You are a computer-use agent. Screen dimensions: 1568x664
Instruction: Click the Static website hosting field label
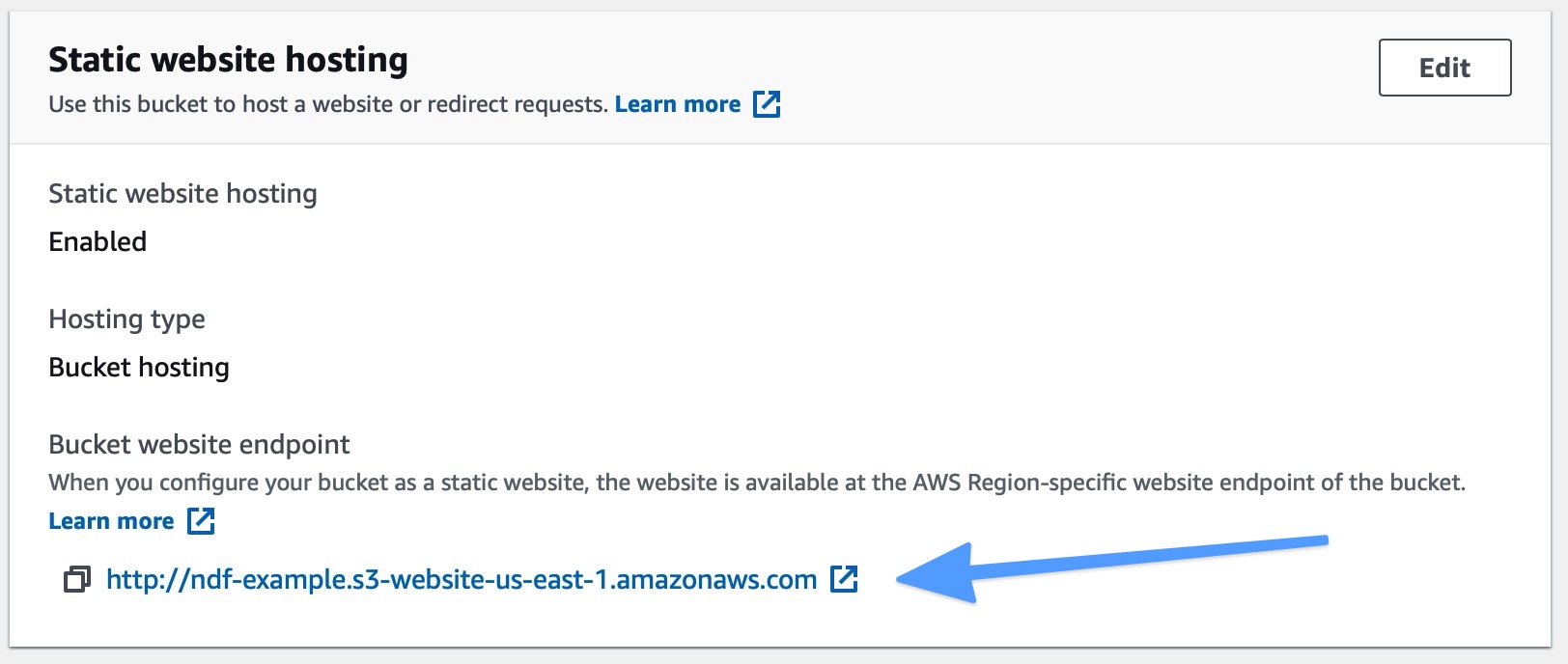click(x=182, y=194)
